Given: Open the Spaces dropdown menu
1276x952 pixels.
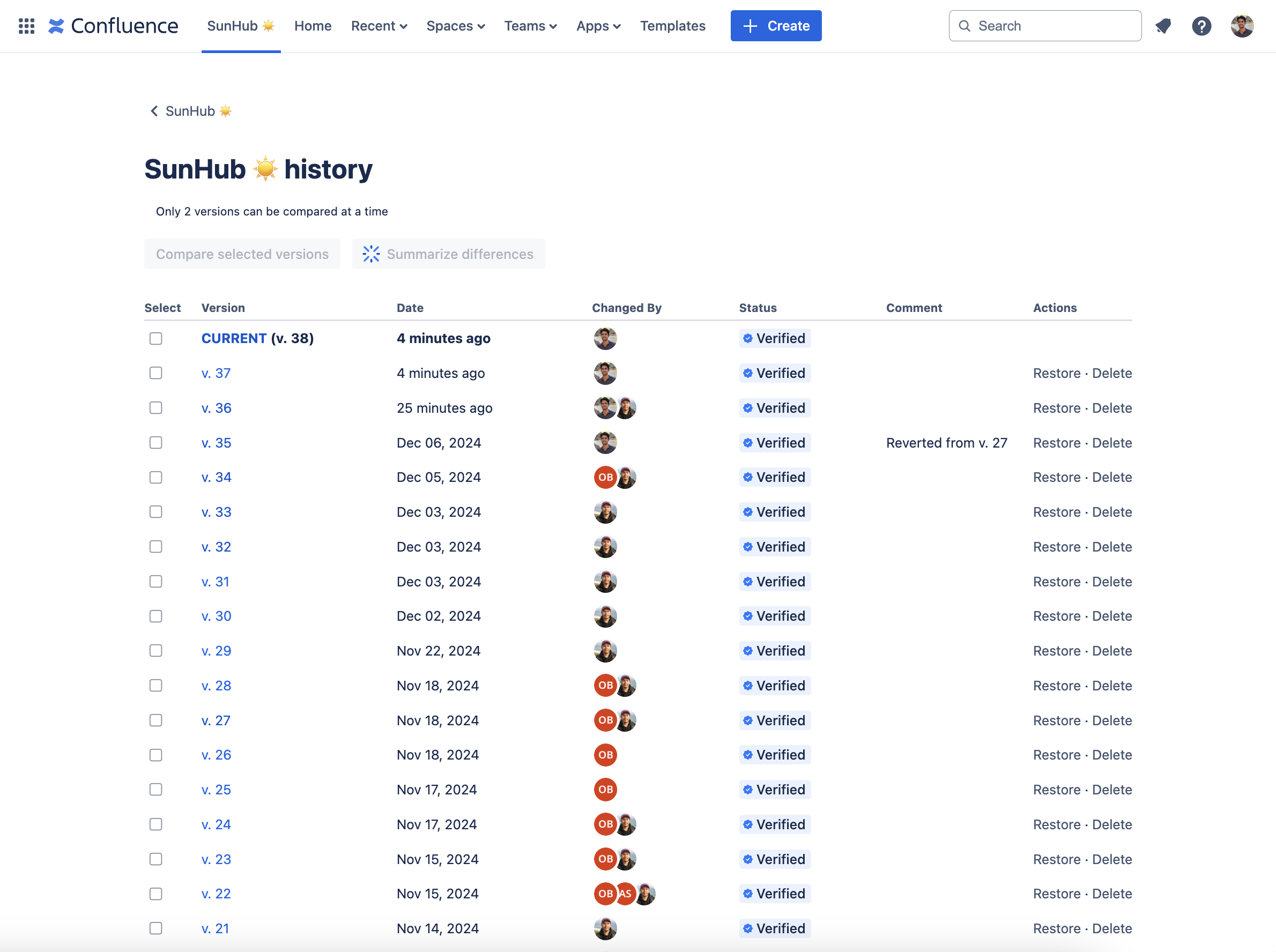Looking at the screenshot, I should point(455,26).
